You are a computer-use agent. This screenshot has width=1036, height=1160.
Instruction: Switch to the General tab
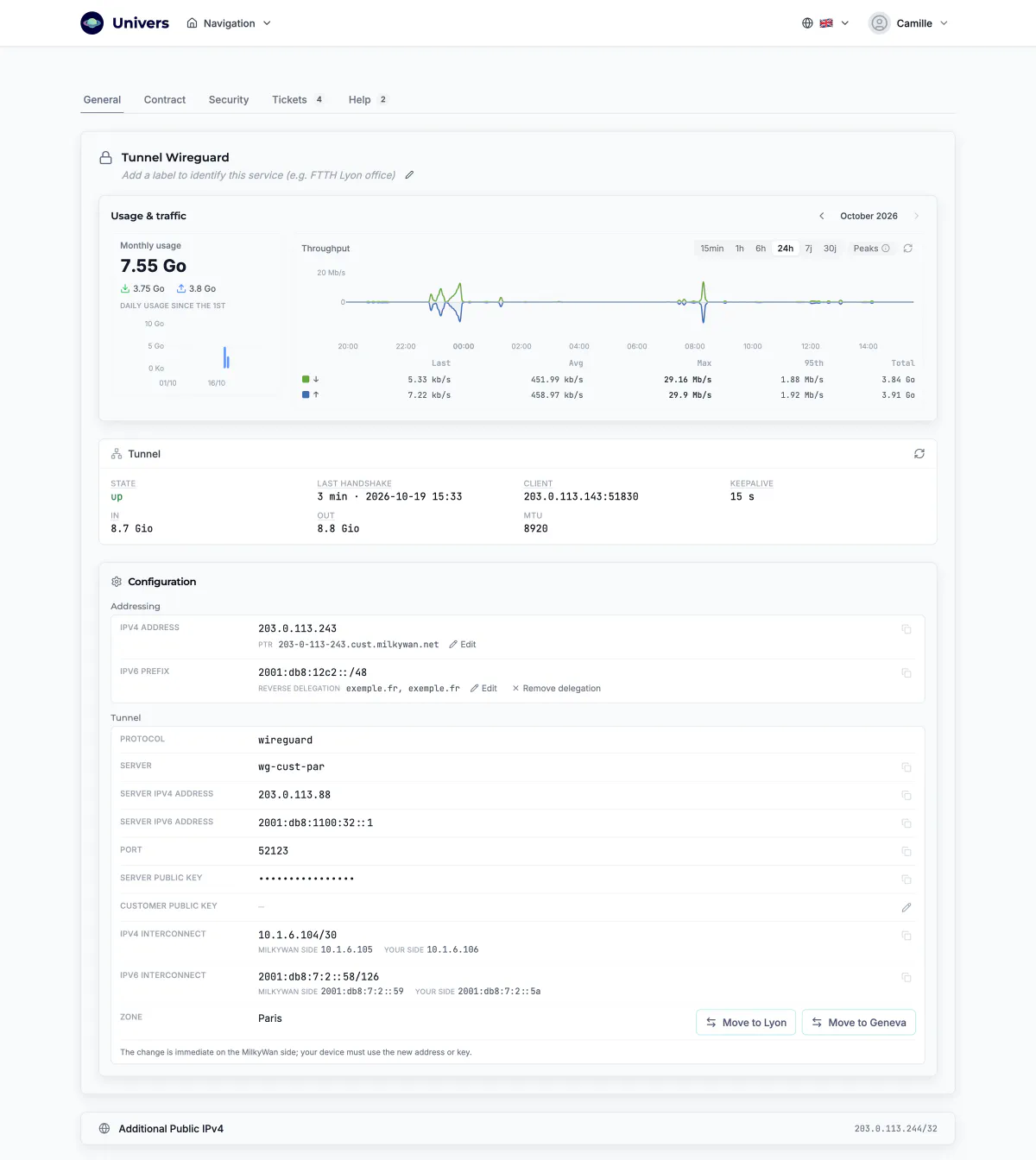[x=102, y=100]
